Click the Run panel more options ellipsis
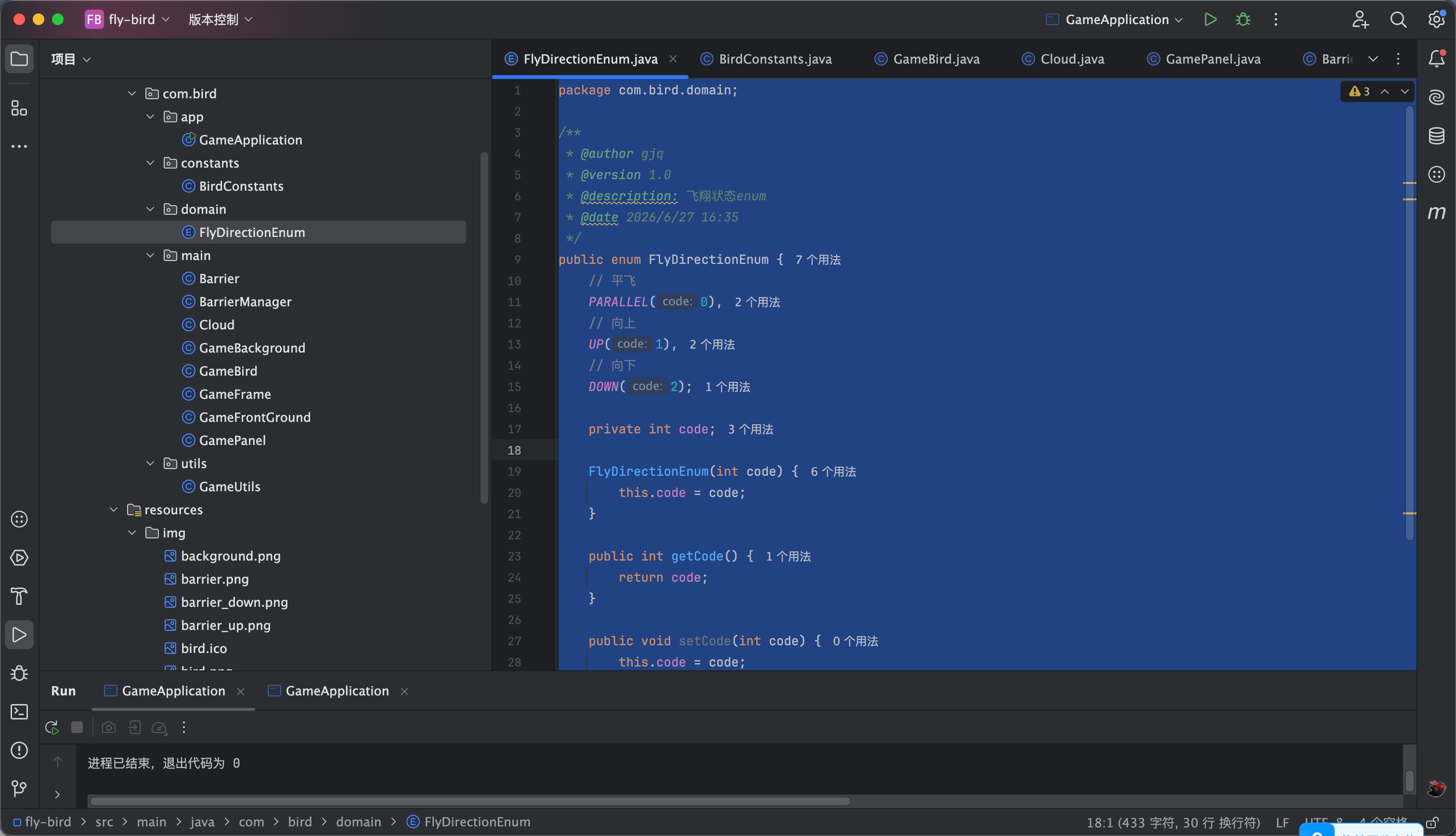Image resolution: width=1456 pixels, height=836 pixels. (x=183, y=728)
